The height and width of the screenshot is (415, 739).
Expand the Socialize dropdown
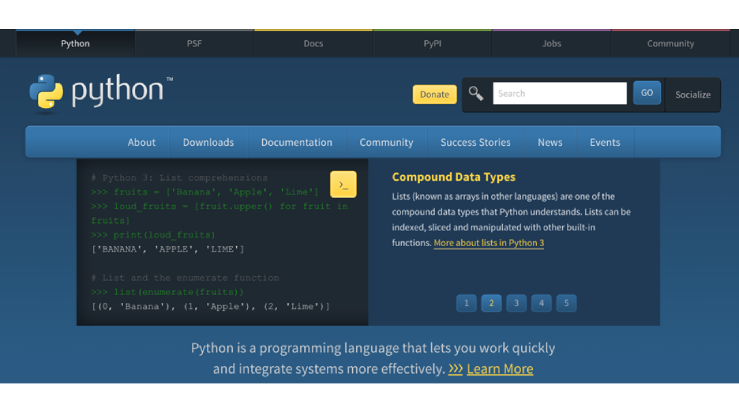[x=692, y=94]
